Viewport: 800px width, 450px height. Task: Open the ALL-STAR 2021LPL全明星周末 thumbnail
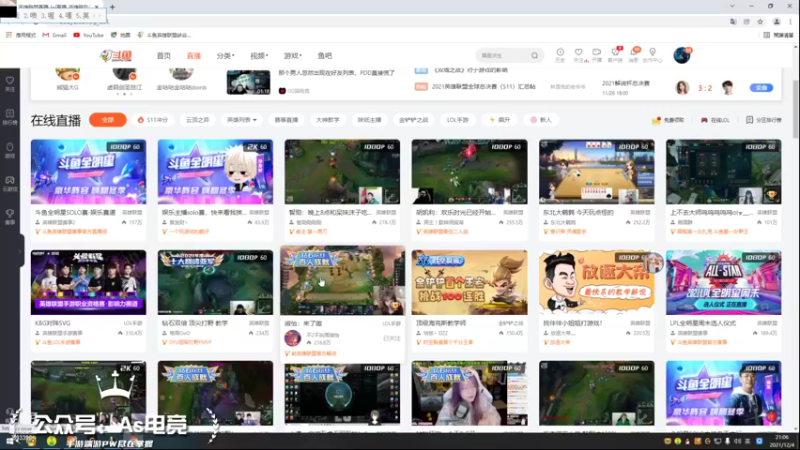723,282
